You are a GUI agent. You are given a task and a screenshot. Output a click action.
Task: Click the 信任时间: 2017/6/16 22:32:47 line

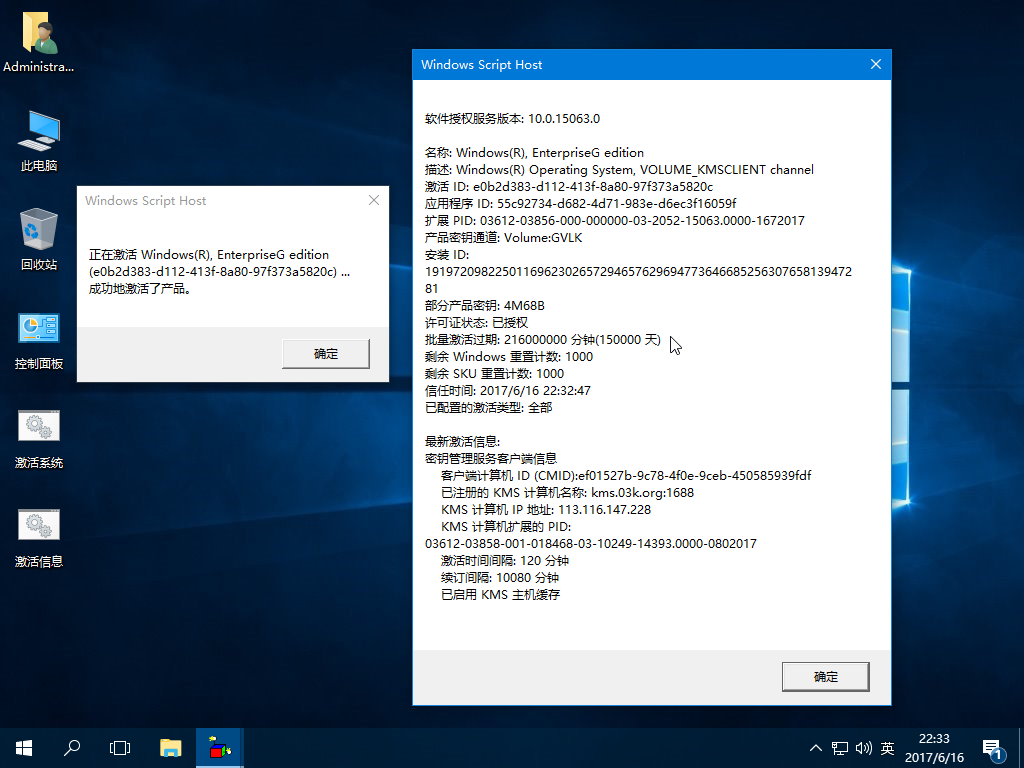click(507, 391)
